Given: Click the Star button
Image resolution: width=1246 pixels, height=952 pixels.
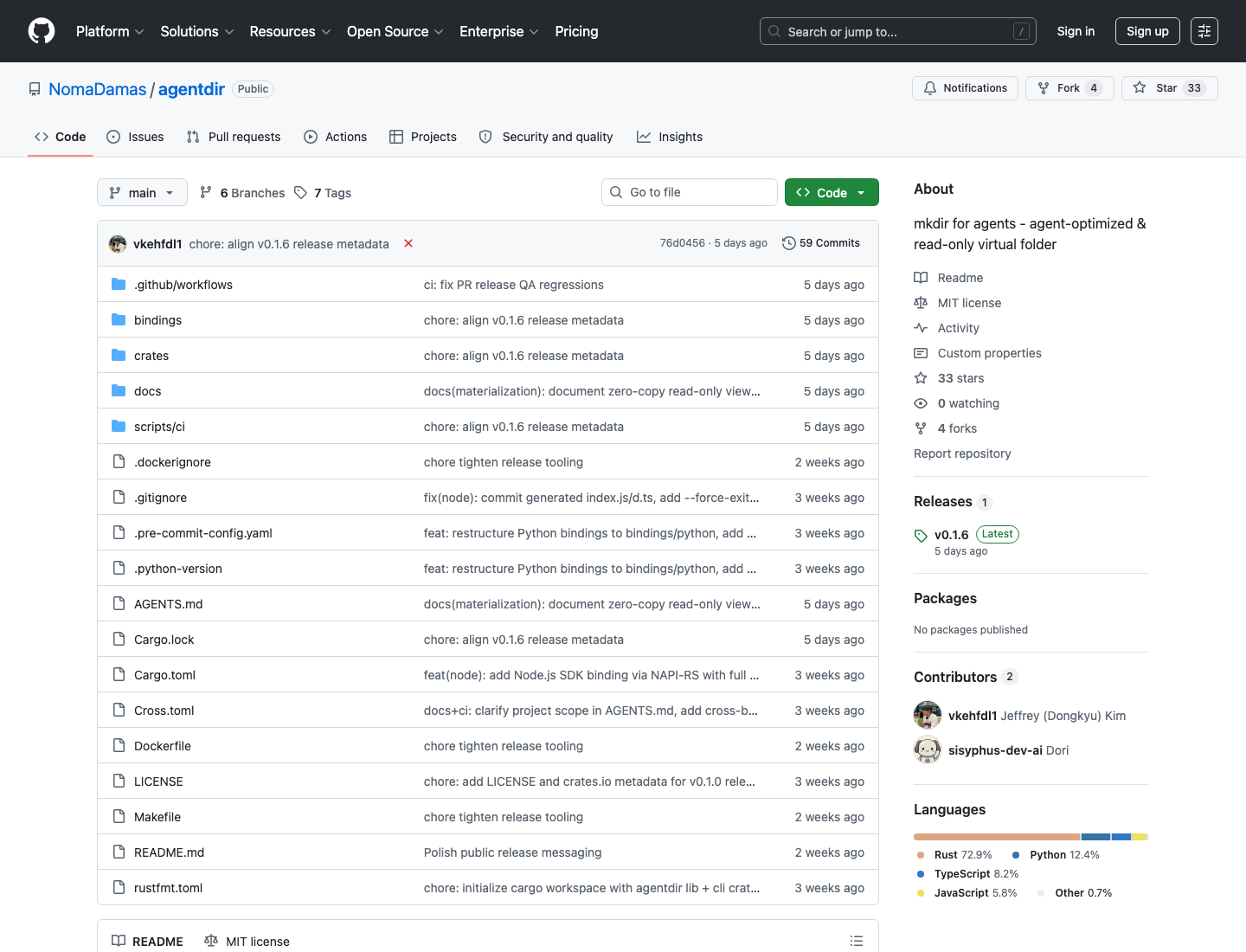Looking at the screenshot, I should [x=1169, y=88].
